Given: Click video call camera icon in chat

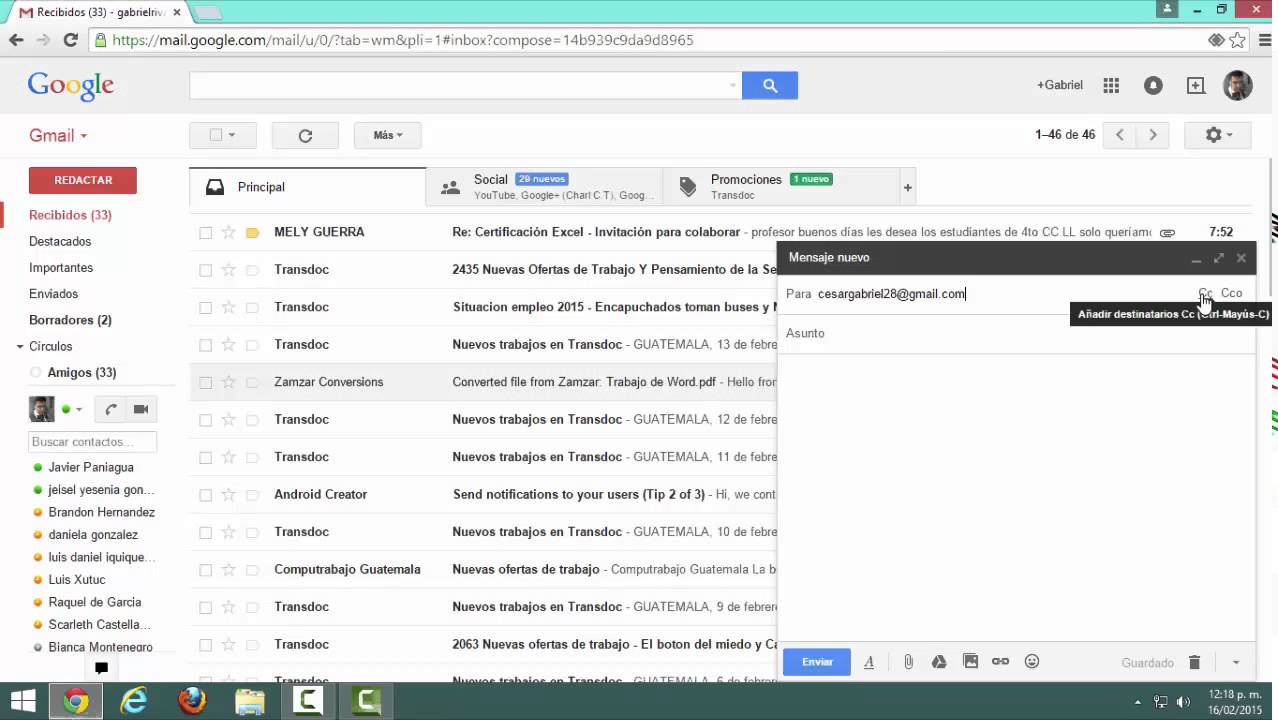Looking at the screenshot, I should point(141,409).
